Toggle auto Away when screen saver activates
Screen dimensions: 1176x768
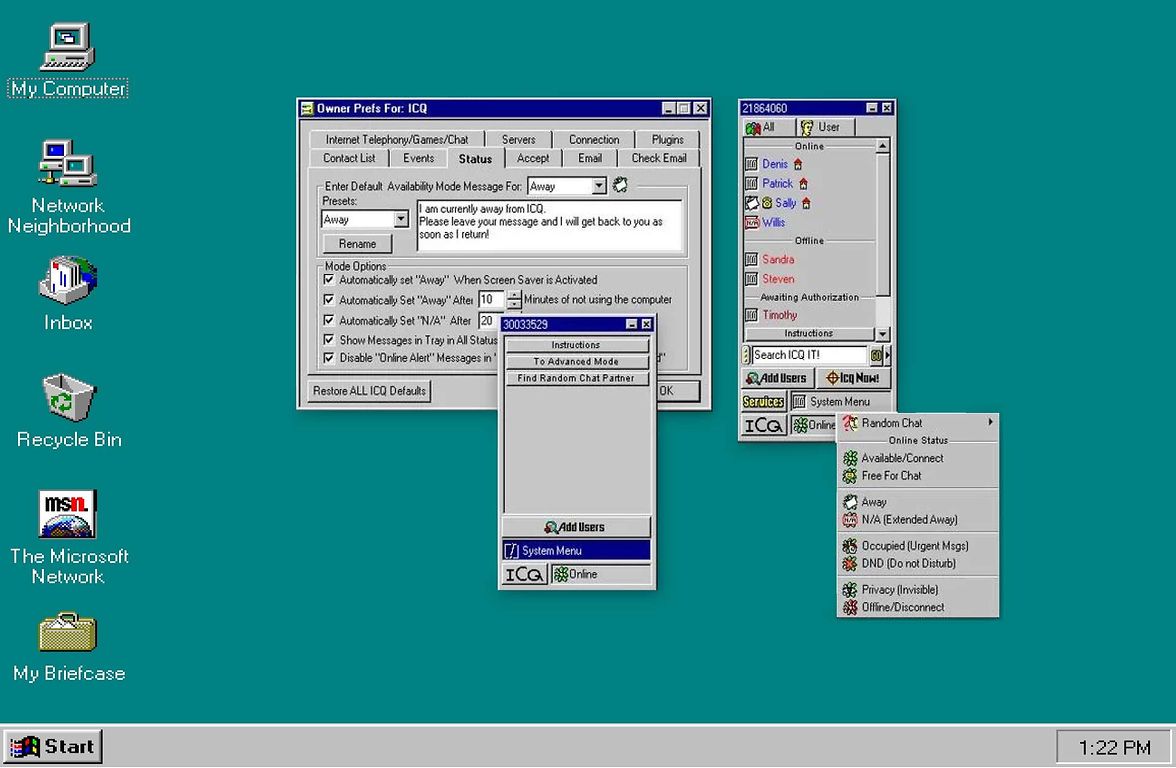coord(329,280)
